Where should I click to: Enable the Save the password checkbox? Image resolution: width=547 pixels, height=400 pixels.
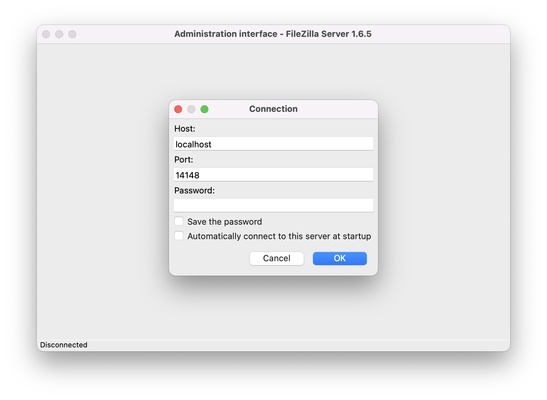(179, 221)
